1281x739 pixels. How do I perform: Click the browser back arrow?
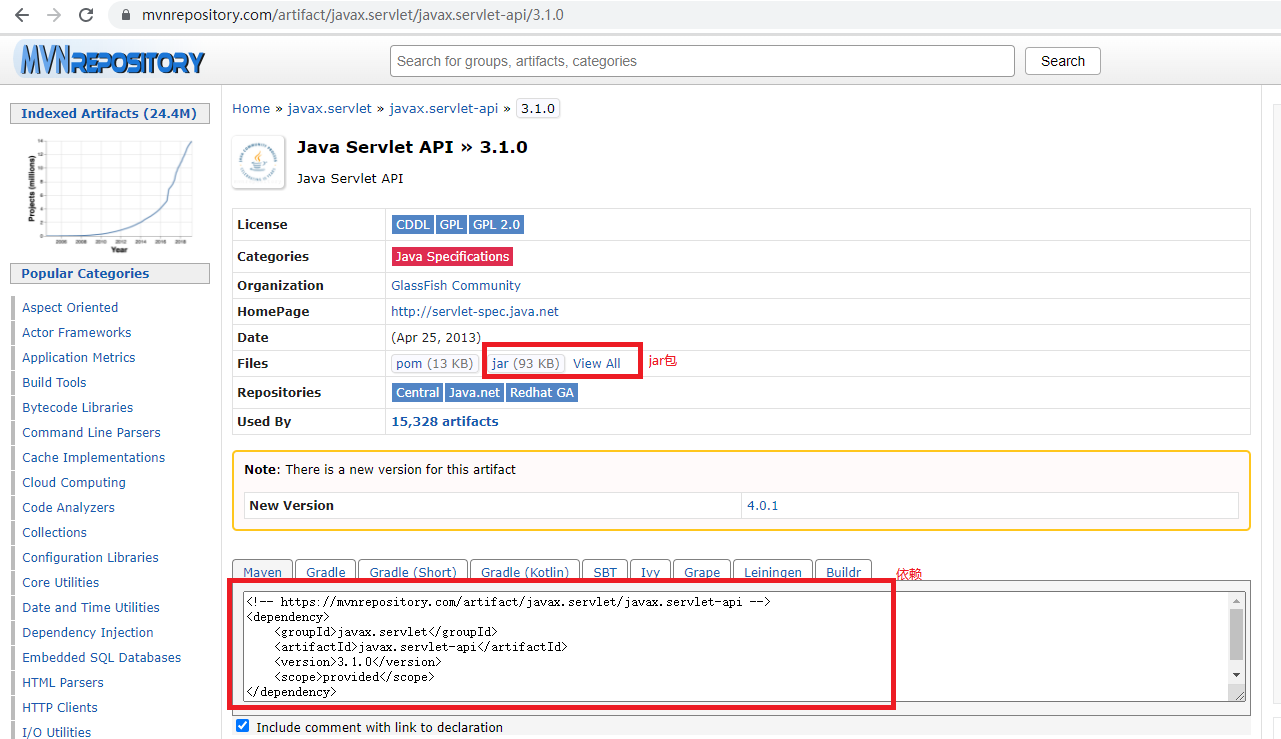22,15
